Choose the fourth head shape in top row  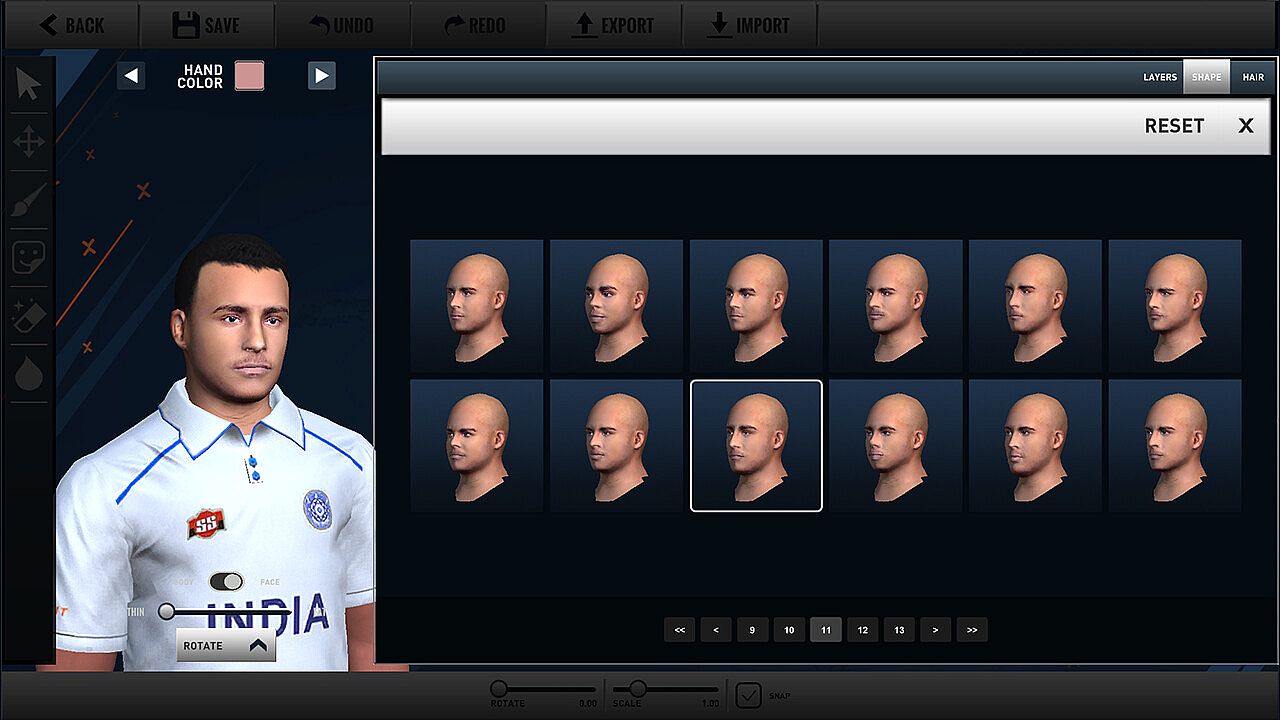(896, 306)
